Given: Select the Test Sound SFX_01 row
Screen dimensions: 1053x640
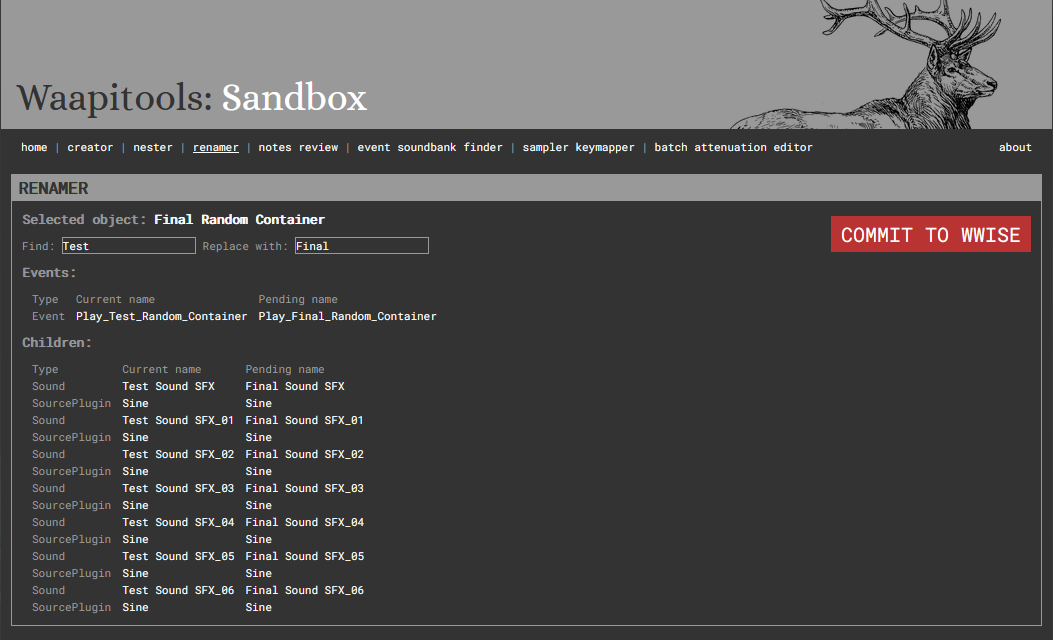Looking at the screenshot, I should point(178,420).
